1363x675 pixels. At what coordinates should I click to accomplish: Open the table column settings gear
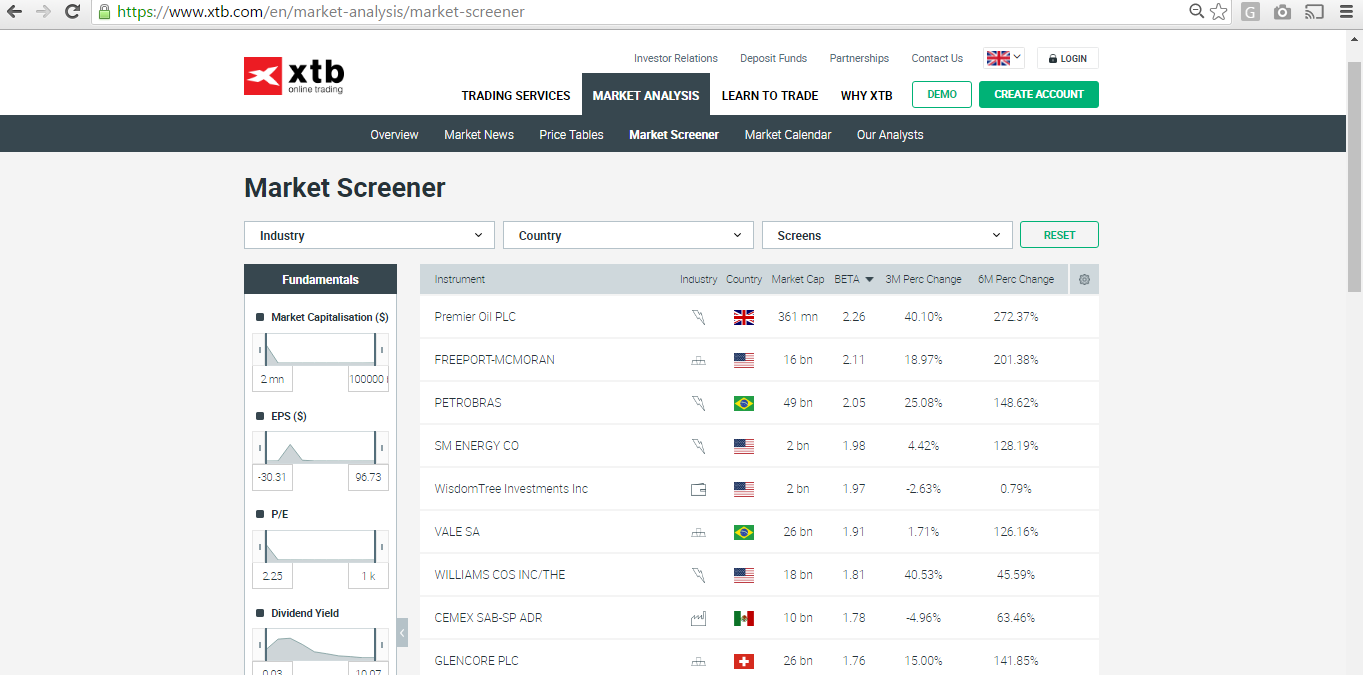point(1084,280)
